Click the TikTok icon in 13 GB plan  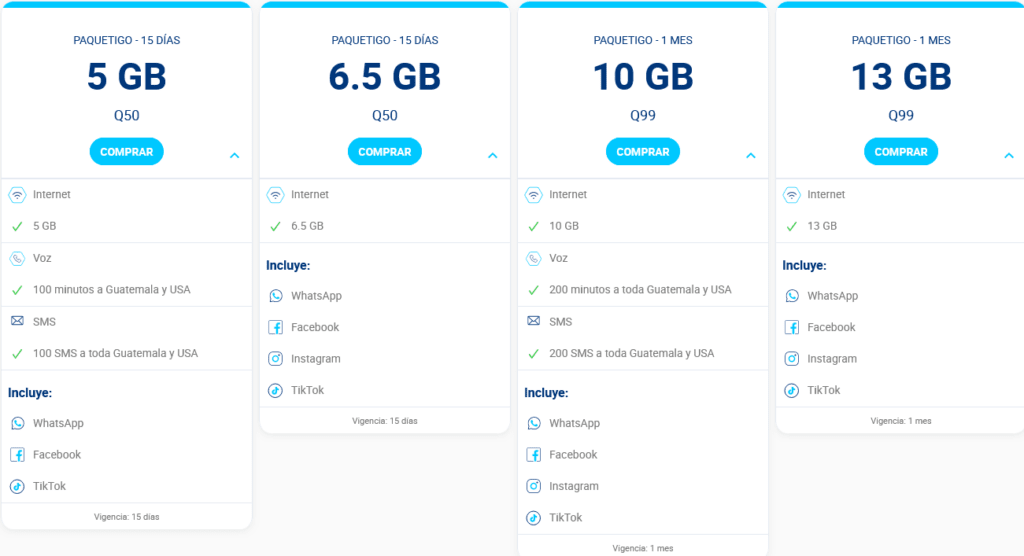point(791,390)
